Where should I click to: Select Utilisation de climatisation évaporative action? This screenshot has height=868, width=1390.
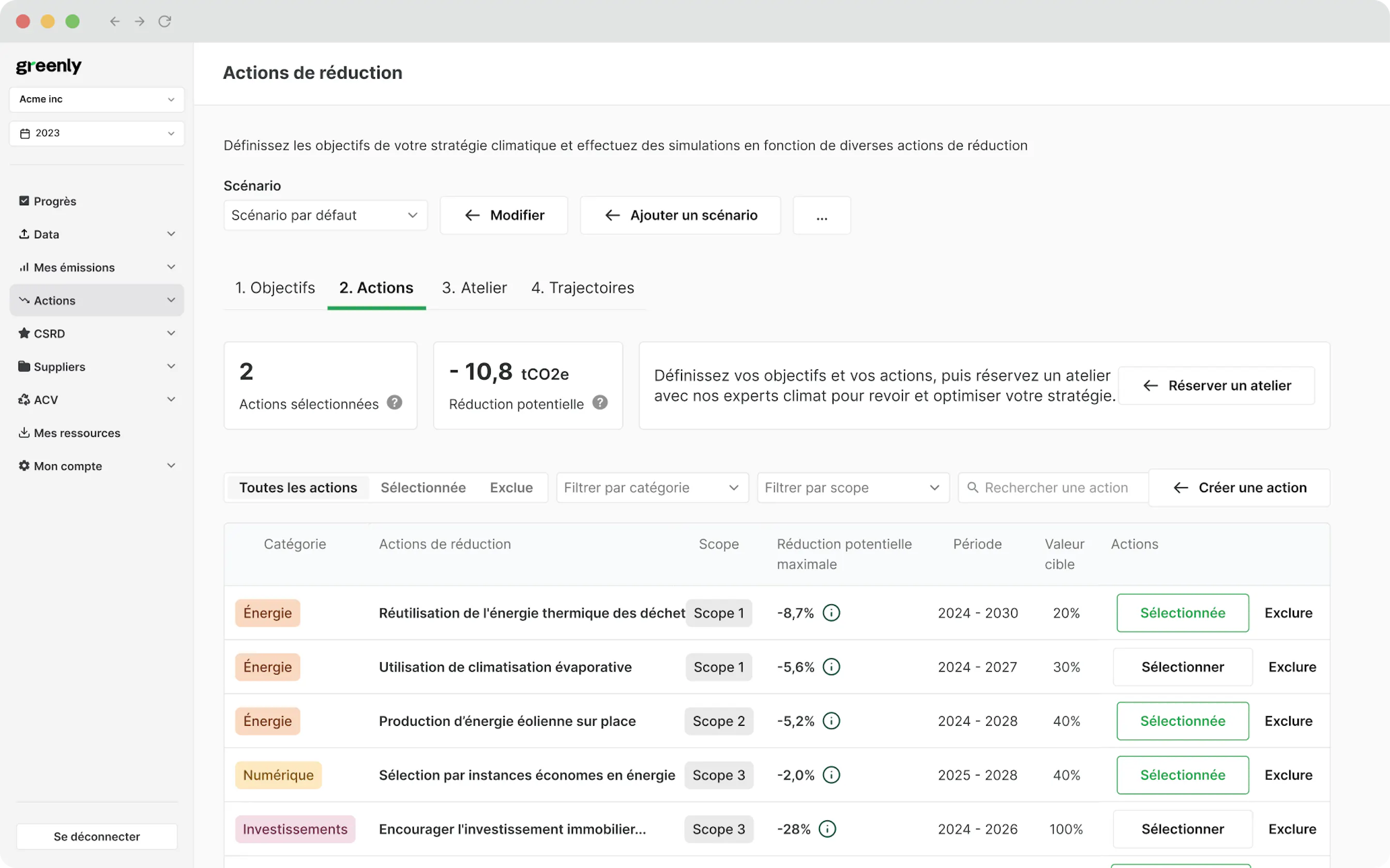point(1183,666)
